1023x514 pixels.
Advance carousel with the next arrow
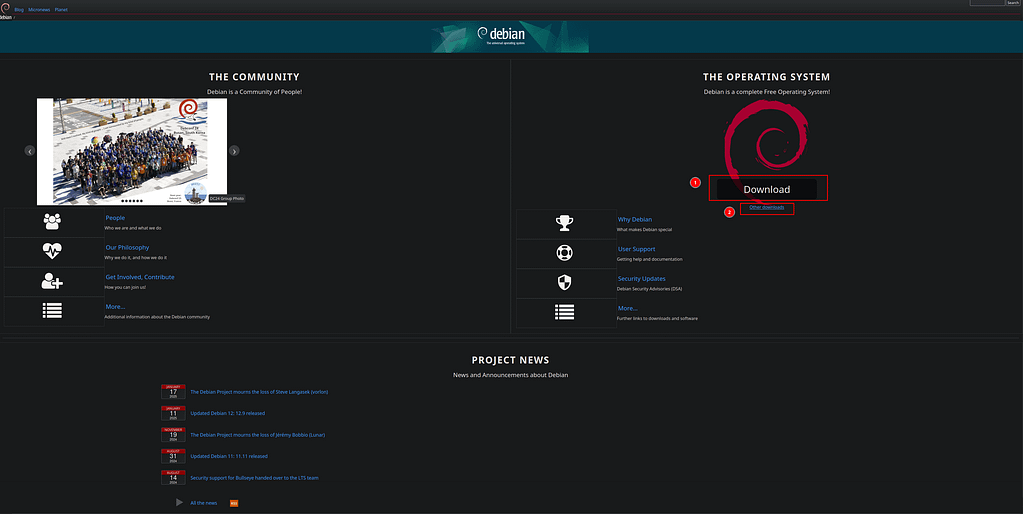click(x=234, y=151)
